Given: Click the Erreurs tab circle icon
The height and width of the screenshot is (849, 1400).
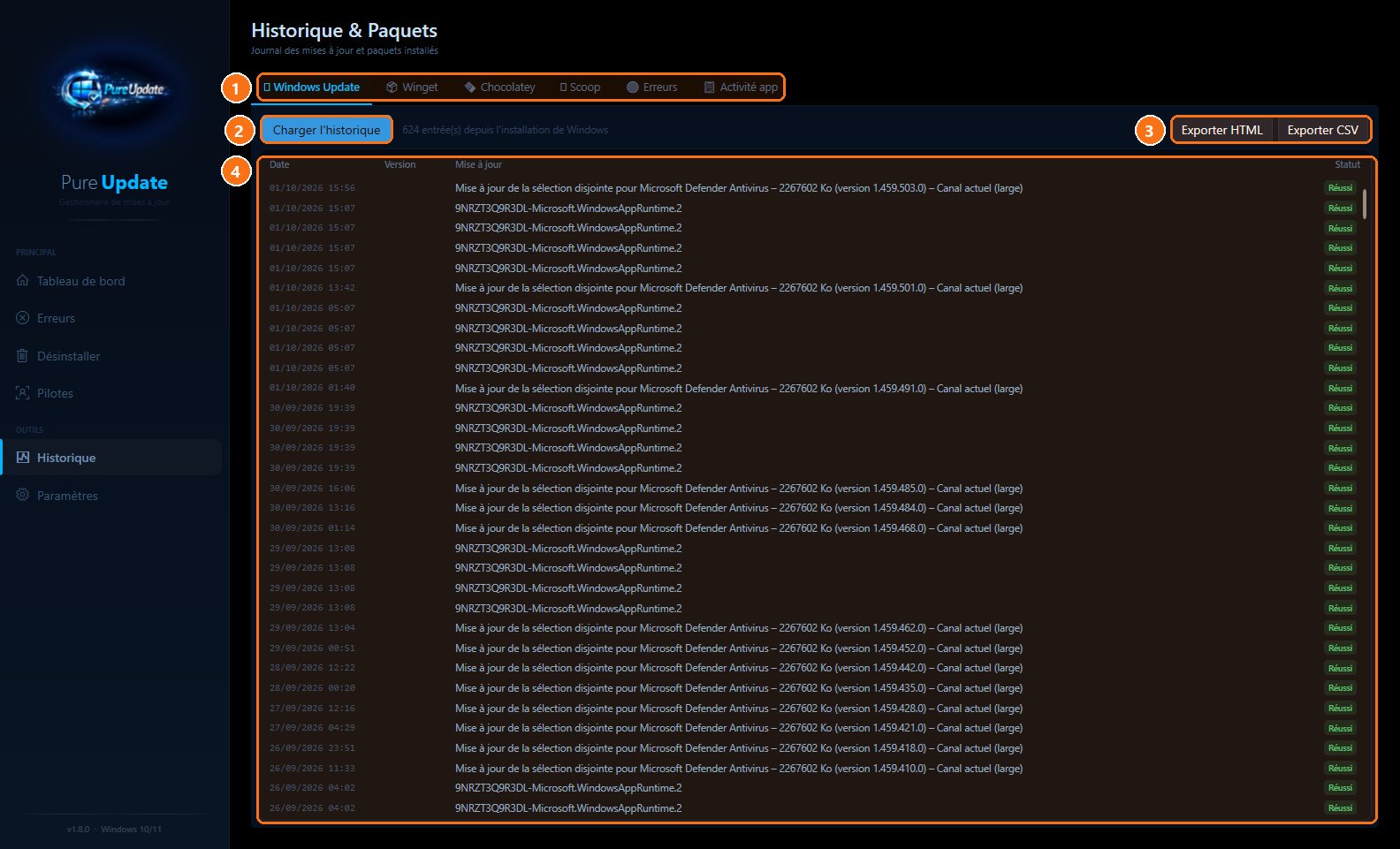Looking at the screenshot, I should pos(633,87).
